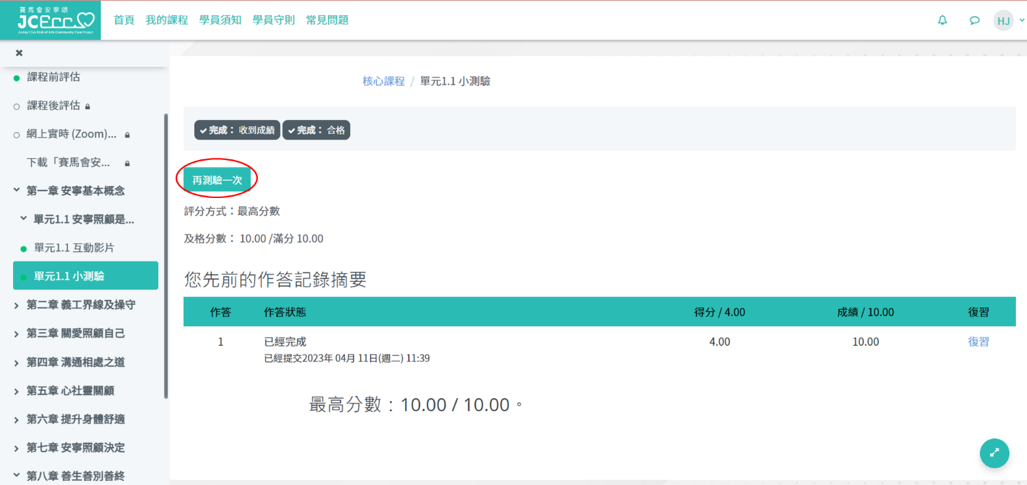Expand 第四章 溝通相處之道 chapter
This screenshot has height=485, width=1027.
click(16, 362)
